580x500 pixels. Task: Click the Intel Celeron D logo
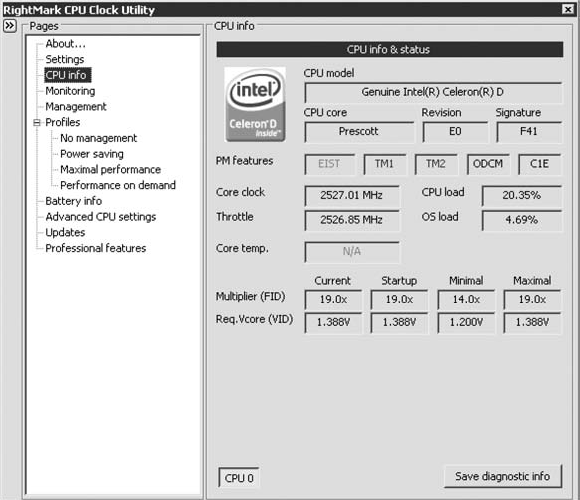click(255, 104)
